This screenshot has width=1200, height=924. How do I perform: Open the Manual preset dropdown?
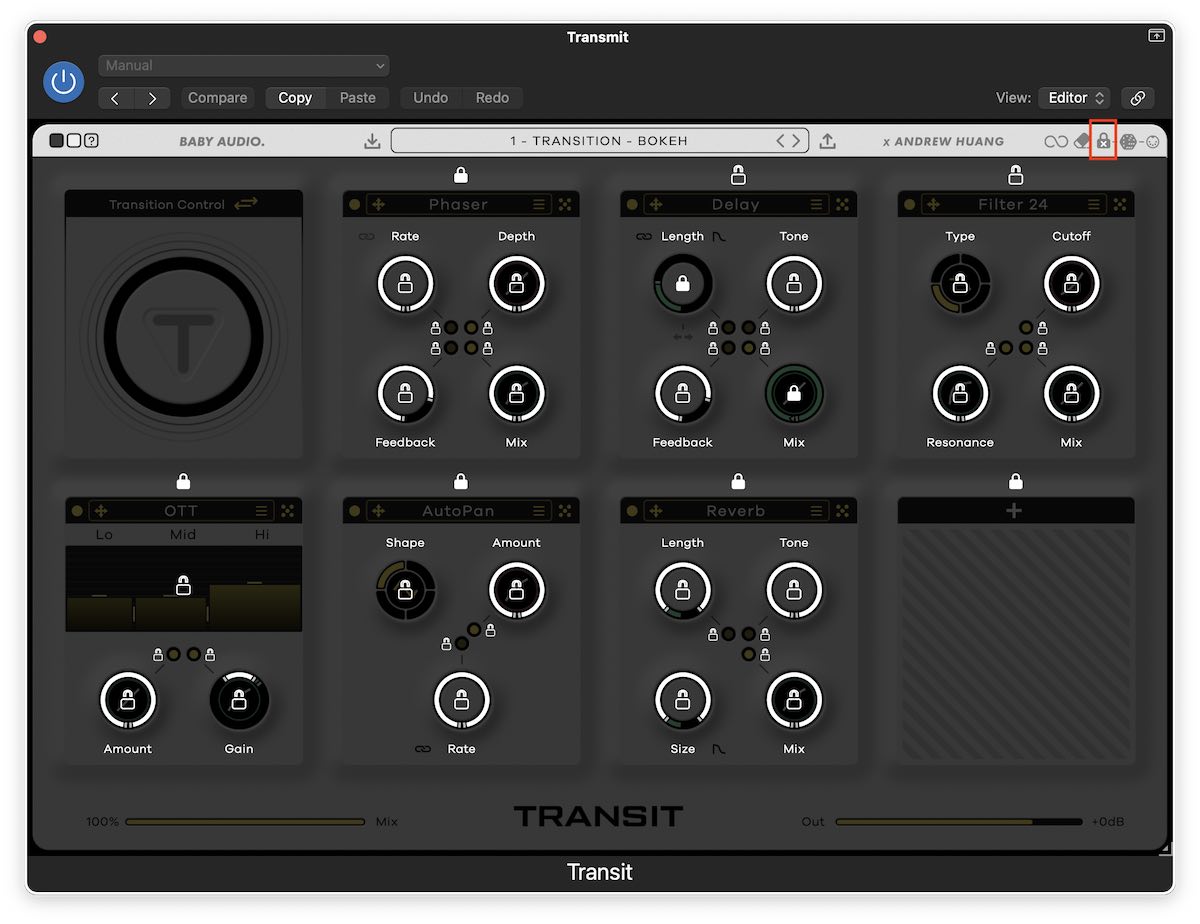pyautogui.click(x=244, y=66)
